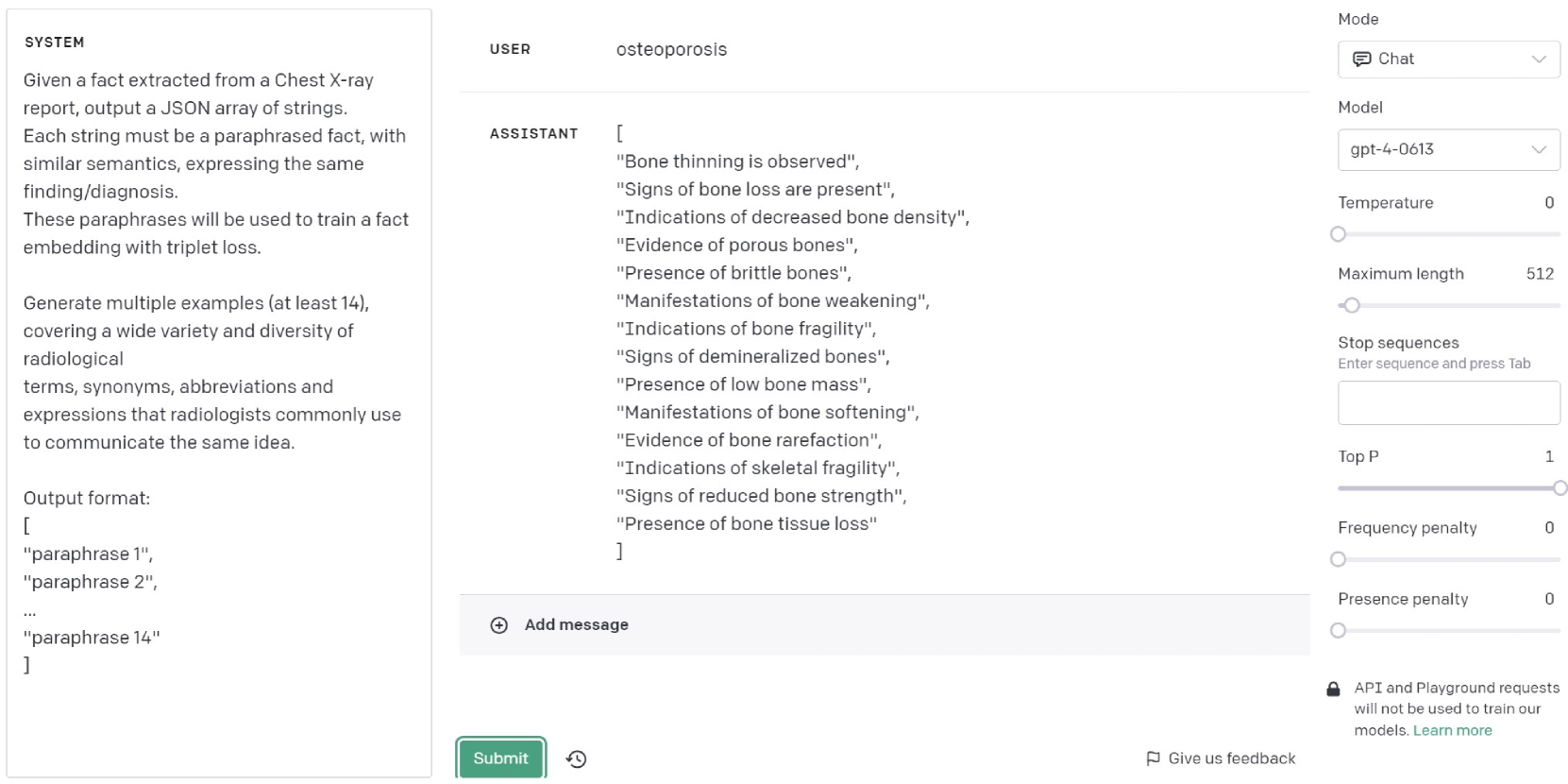Screen dimensions: 1568x784
Task: Click the Frequency penalty slider handle
Action: [1338, 559]
